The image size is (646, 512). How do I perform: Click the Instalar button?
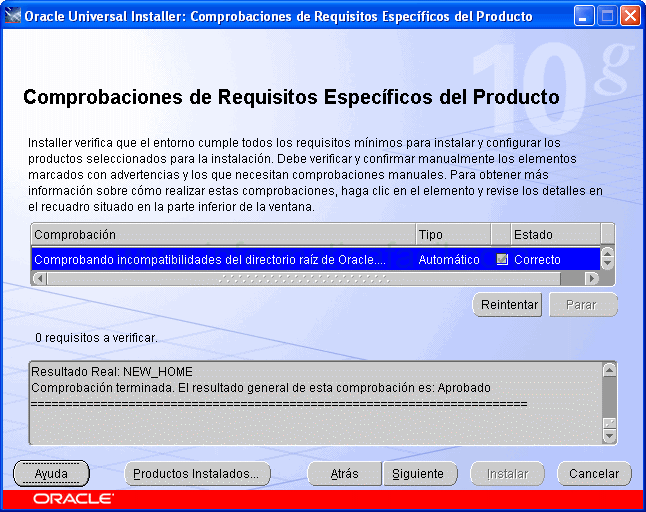tap(507, 474)
